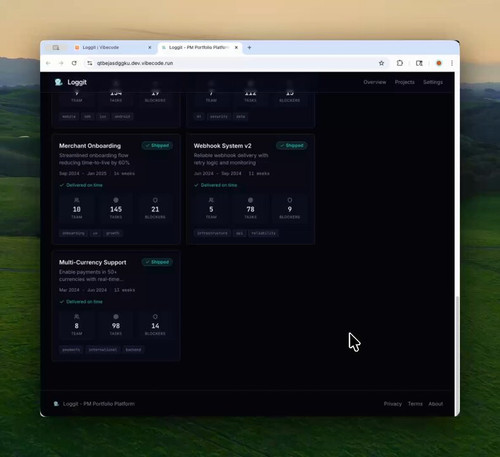
Task: Click the growth tag in Merchant Onboarding
Action: 113,233
